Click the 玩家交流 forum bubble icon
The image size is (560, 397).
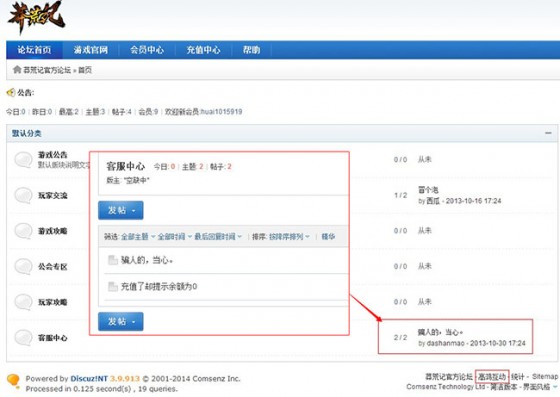(24, 195)
